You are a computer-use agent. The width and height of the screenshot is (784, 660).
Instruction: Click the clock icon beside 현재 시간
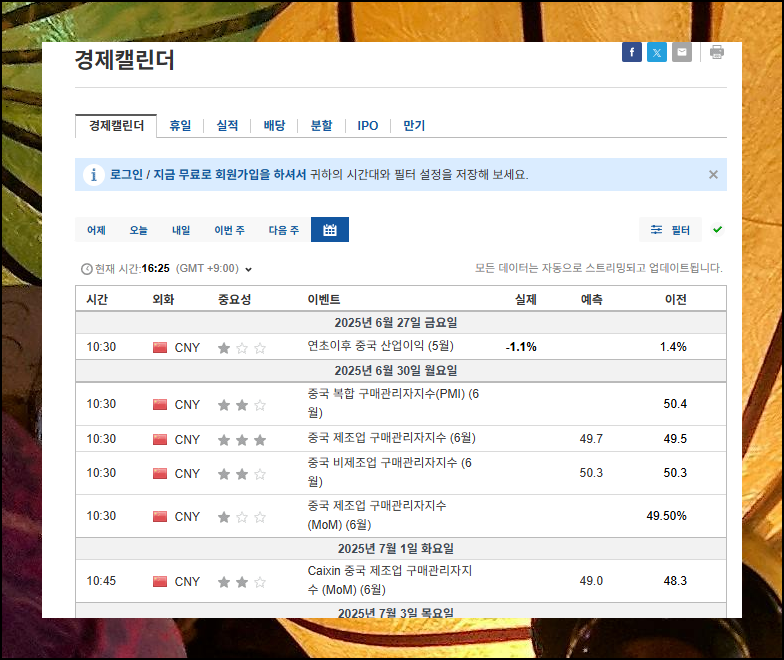pyautogui.click(x=86, y=269)
